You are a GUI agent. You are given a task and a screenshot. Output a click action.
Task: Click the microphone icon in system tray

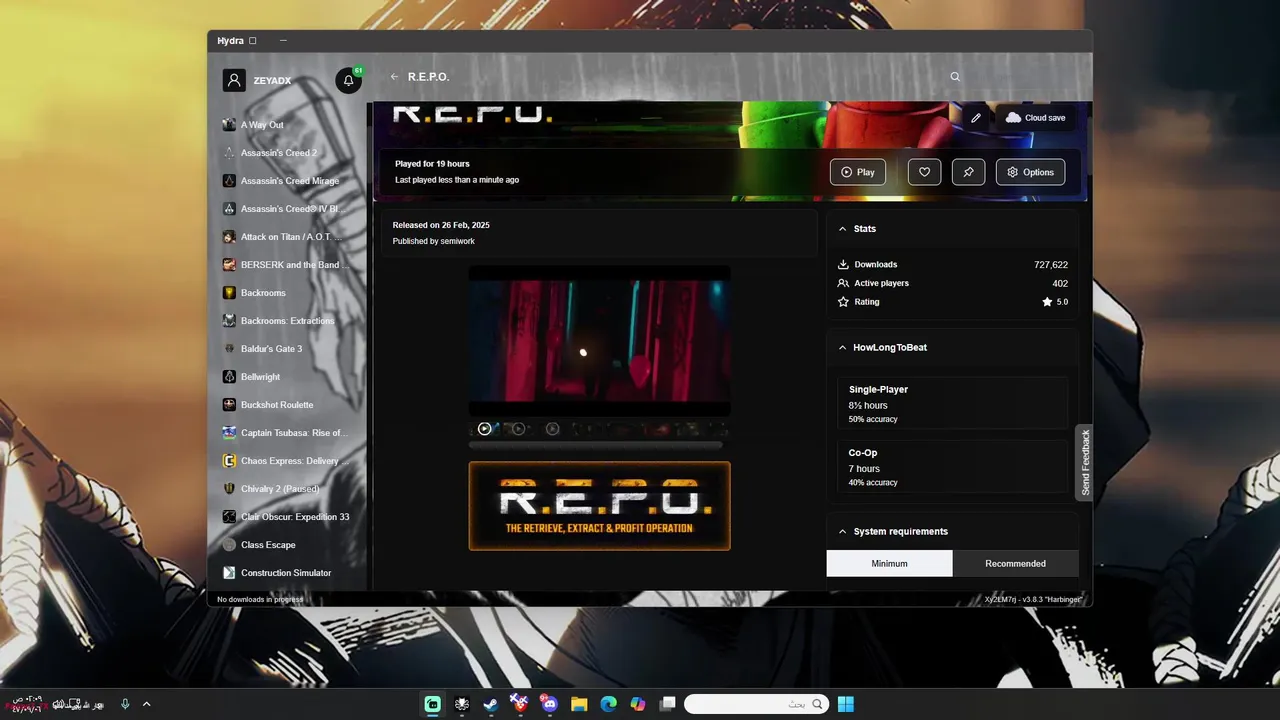click(x=125, y=704)
